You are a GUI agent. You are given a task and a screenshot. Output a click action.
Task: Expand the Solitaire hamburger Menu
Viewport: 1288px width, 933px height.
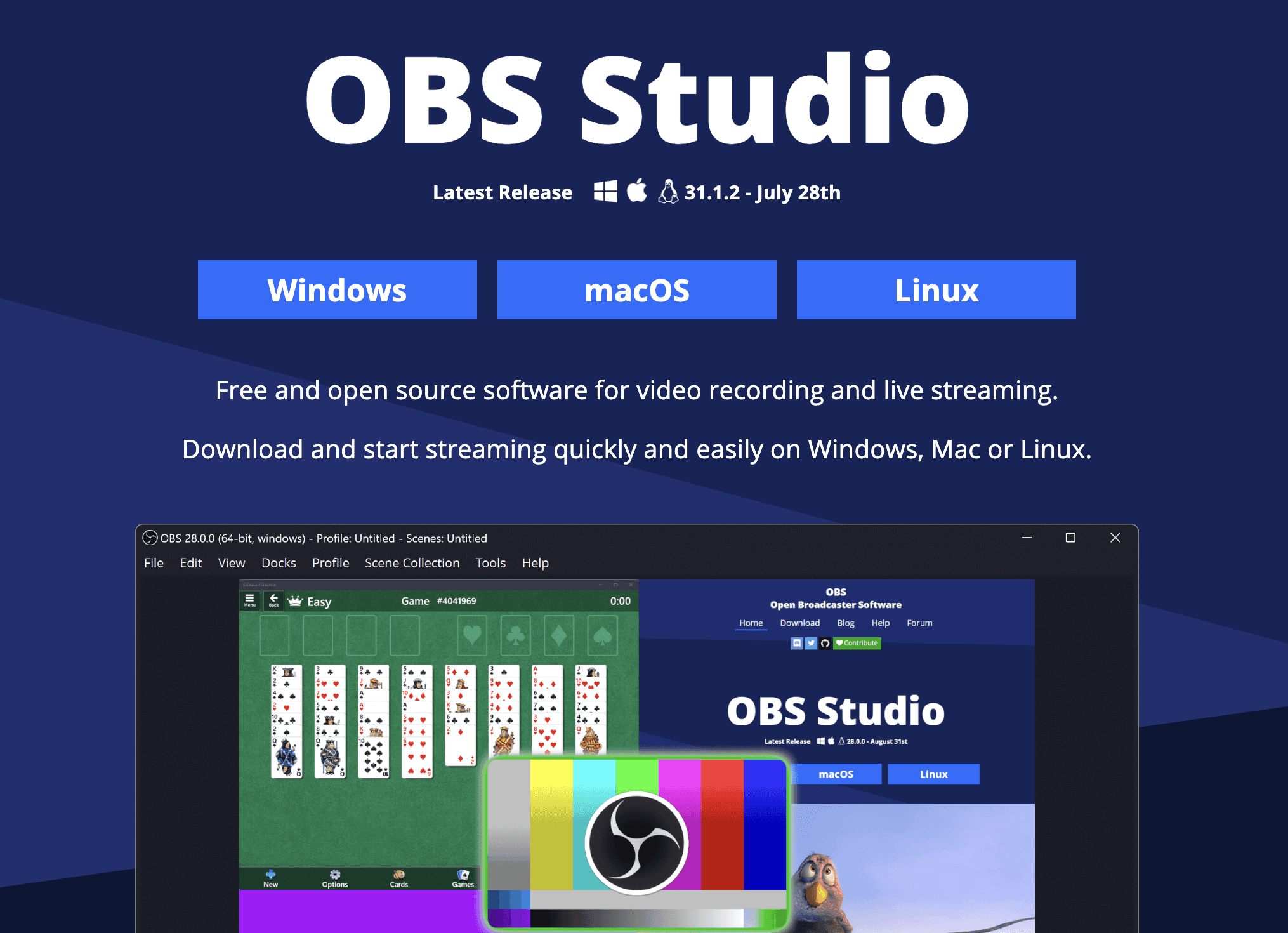[249, 600]
